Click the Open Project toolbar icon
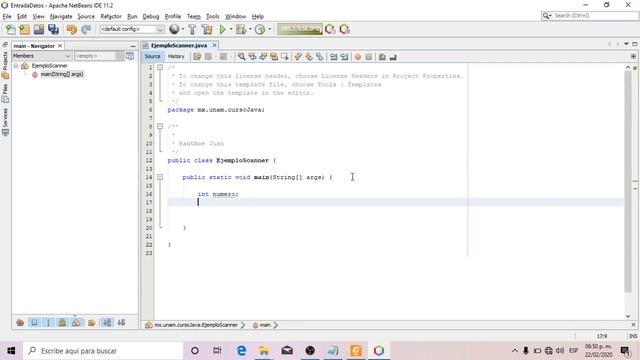 tap(39, 29)
